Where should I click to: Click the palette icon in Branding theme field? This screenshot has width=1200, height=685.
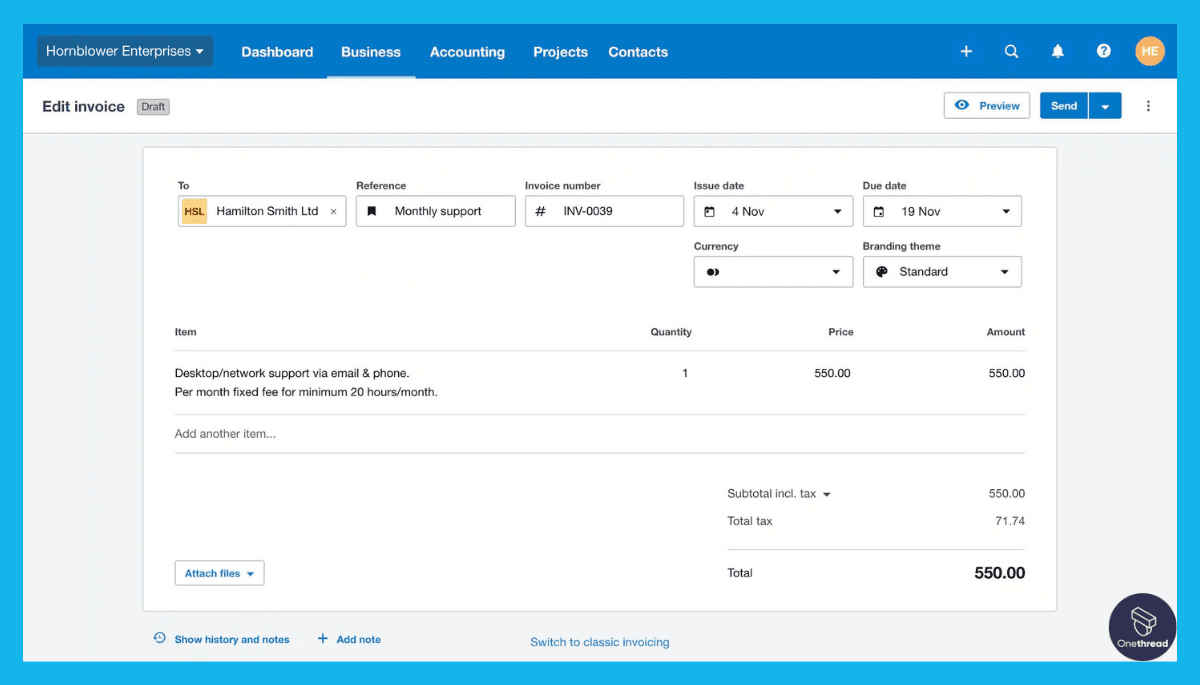click(x=880, y=271)
